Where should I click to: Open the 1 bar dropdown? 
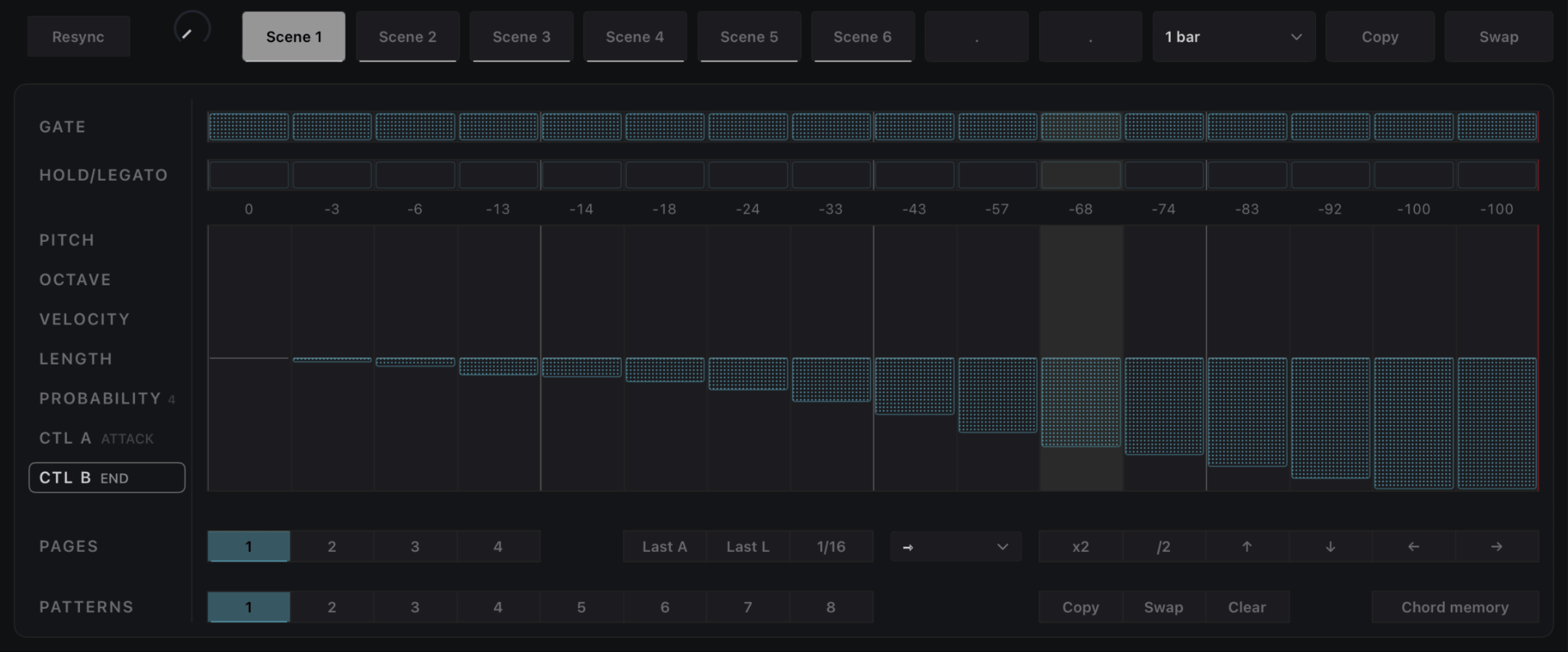tap(1234, 37)
